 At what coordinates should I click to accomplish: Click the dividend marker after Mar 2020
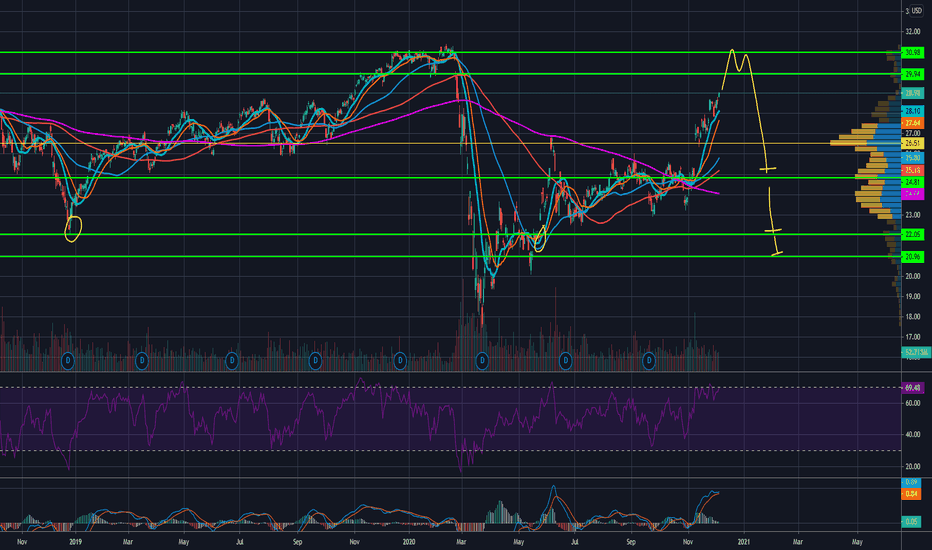click(482, 360)
